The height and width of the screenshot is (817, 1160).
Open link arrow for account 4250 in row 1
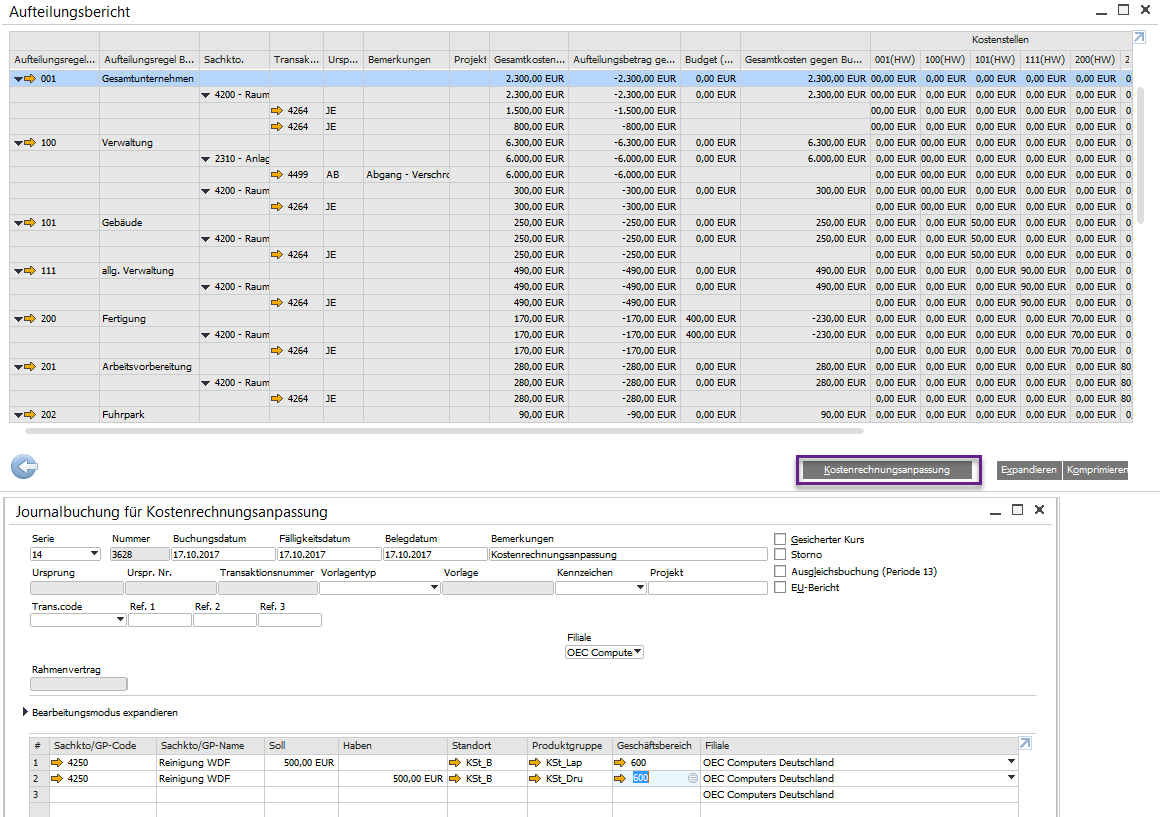click(x=57, y=762)
